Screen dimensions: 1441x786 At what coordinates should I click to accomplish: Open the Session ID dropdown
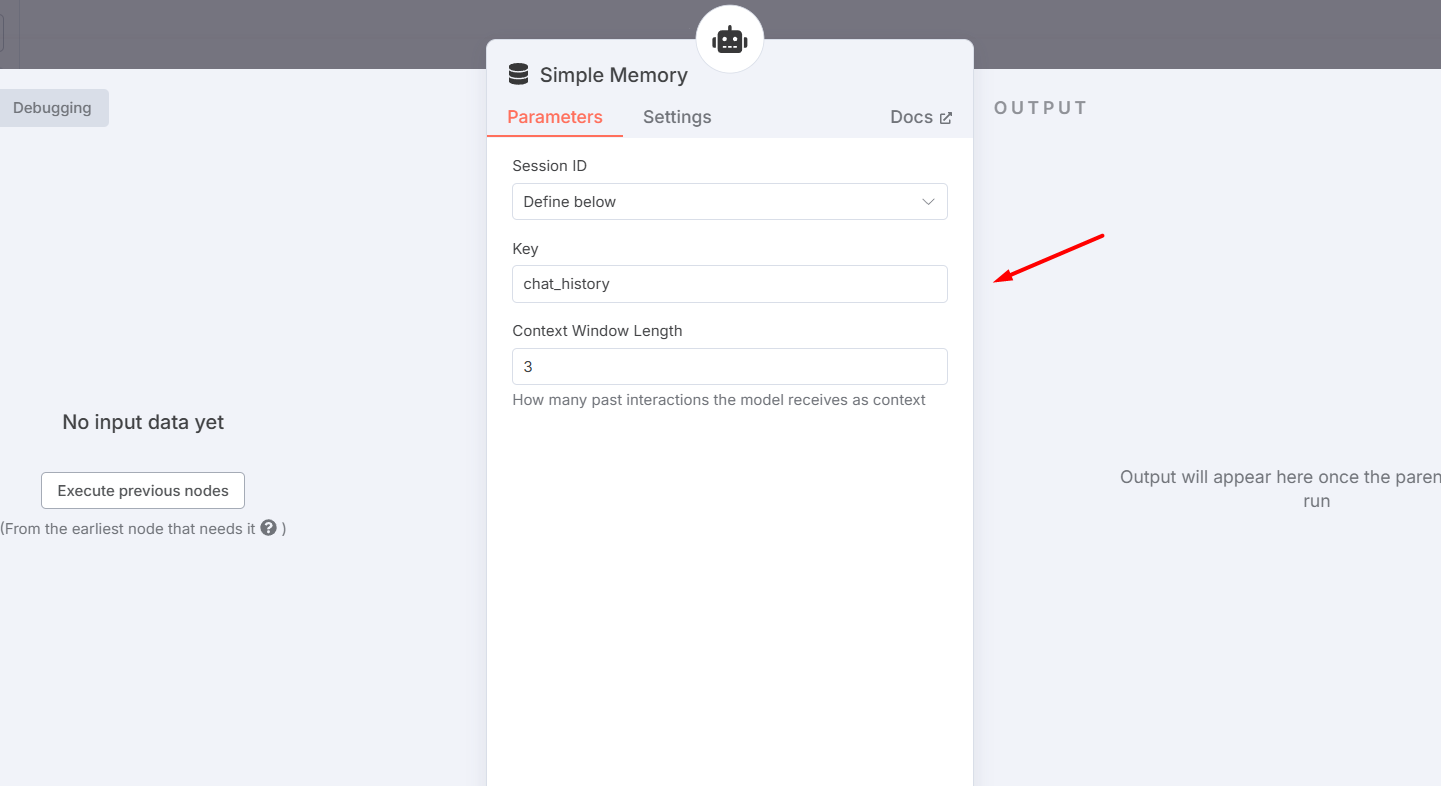click(730, 202)
